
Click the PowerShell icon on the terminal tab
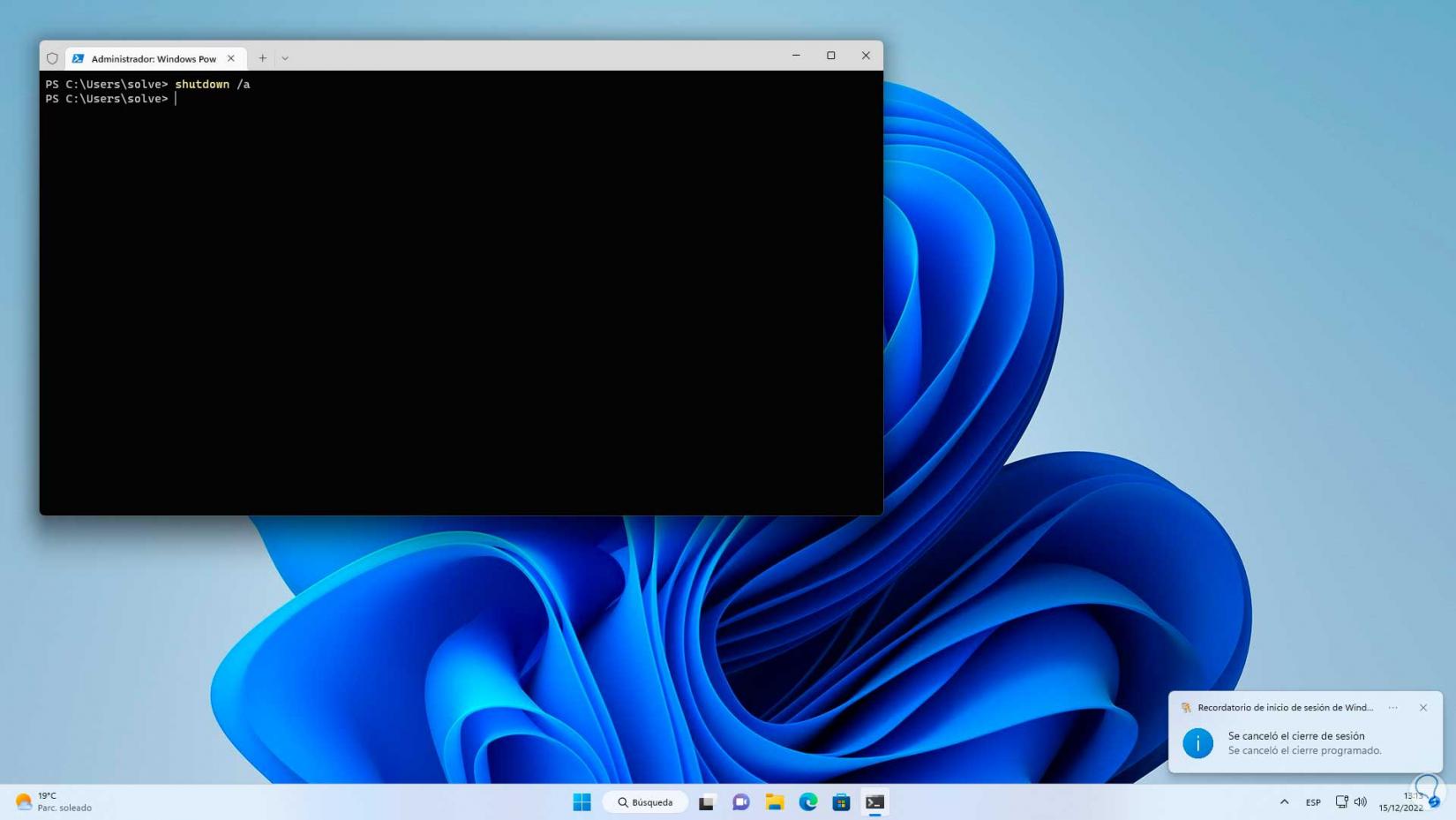tap(78, 58)
